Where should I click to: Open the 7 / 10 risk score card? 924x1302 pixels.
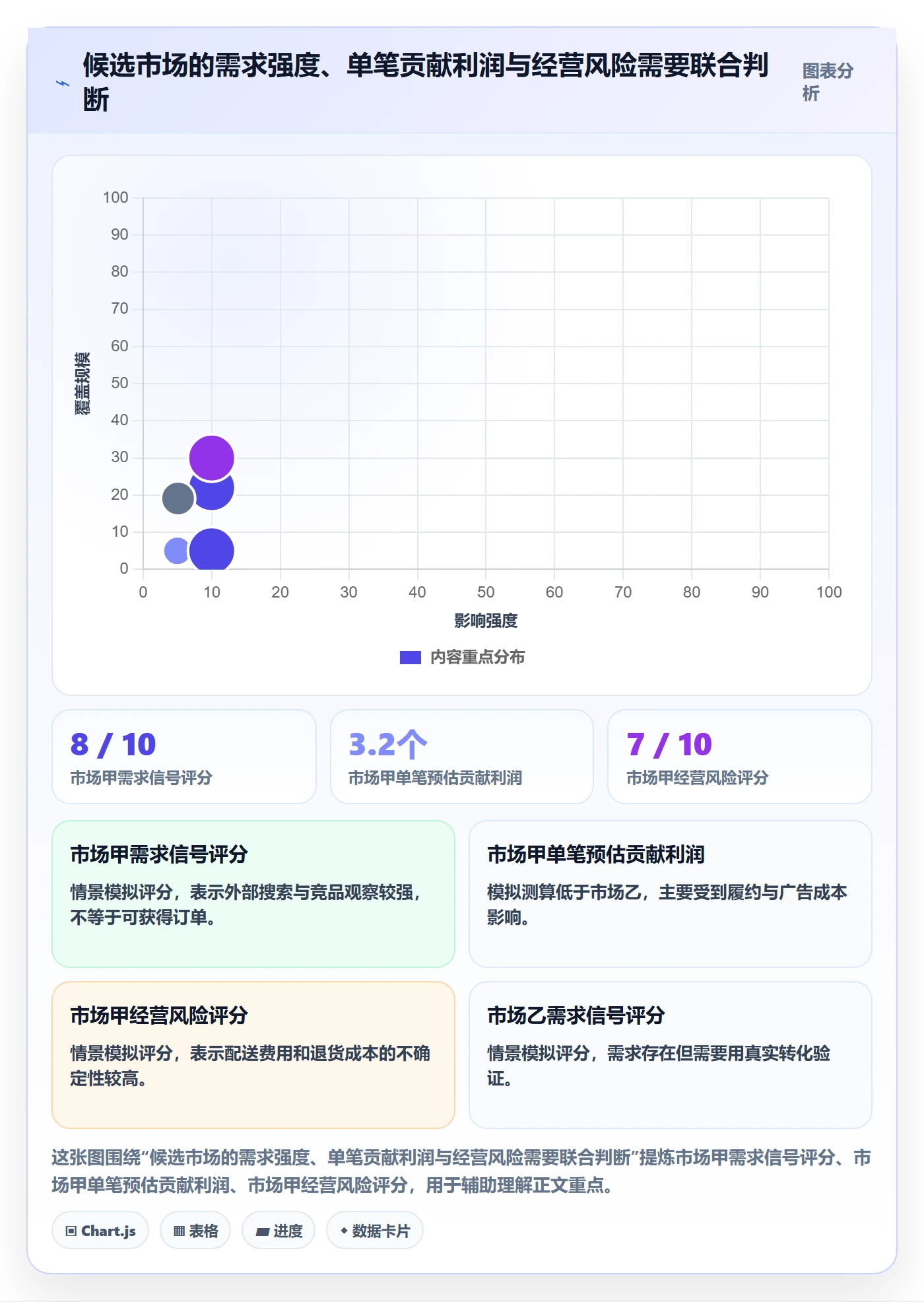(740, 757)
